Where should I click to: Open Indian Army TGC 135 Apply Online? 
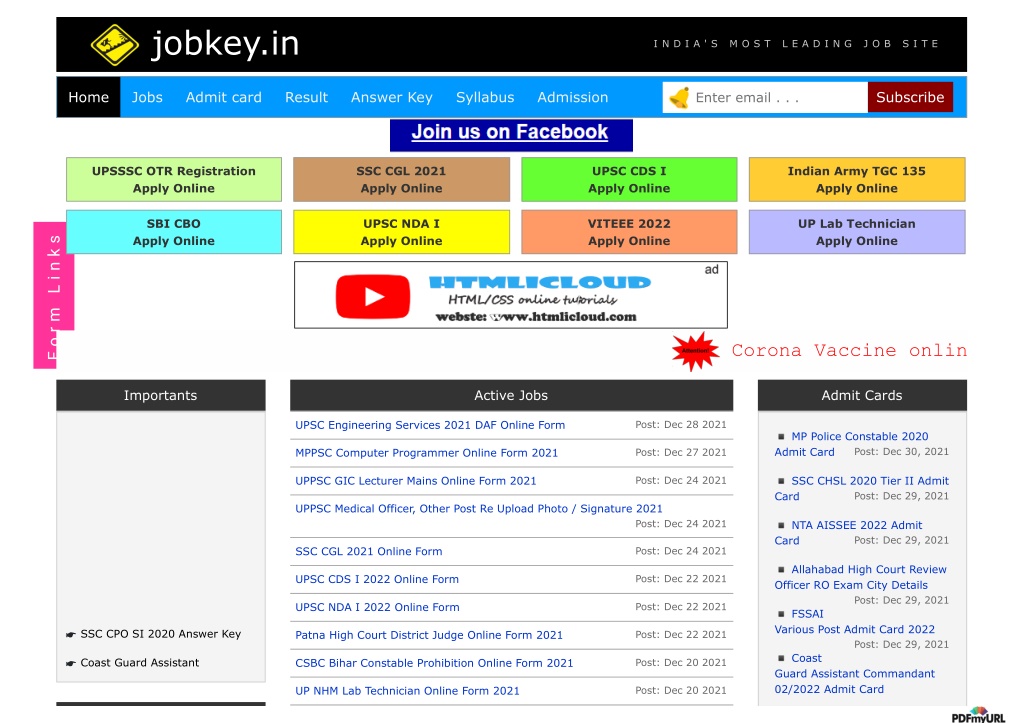coord(857,180)
